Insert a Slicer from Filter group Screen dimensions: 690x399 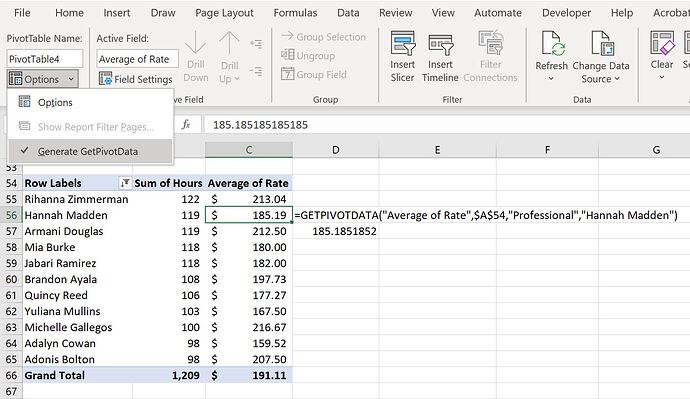402,56
